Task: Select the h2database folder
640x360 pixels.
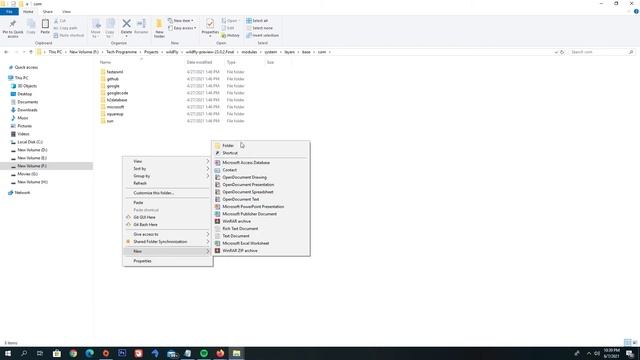Action: [117, 100]
